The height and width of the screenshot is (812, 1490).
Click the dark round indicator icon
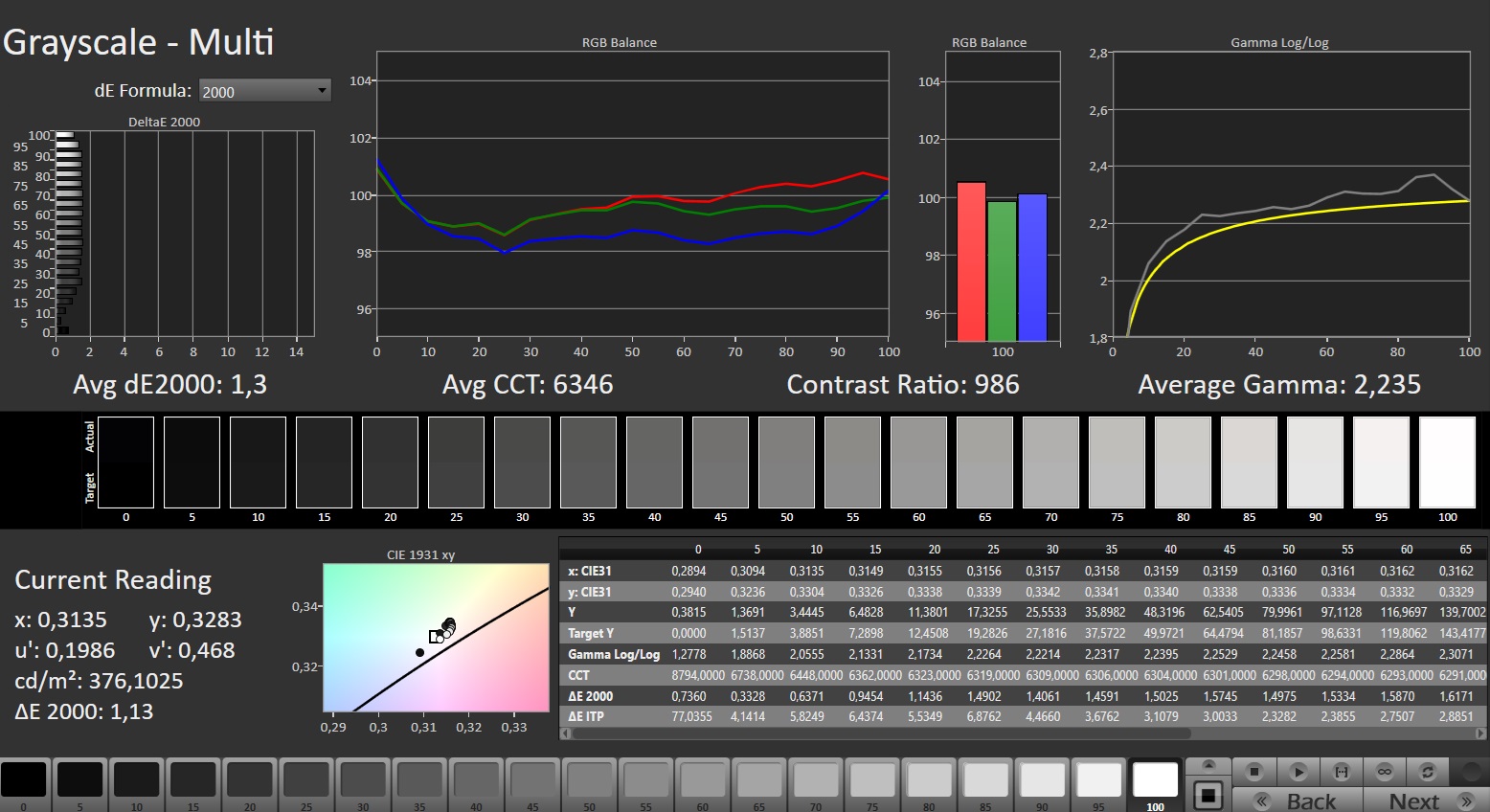pyautogui.click(x=1470, y=771)
